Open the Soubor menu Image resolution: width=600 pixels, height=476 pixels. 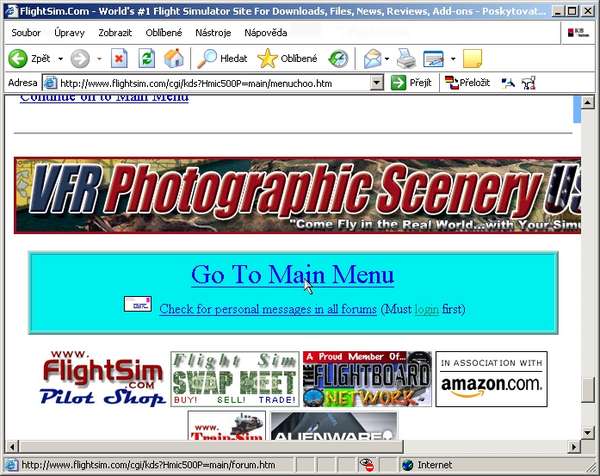click(26, 33)
